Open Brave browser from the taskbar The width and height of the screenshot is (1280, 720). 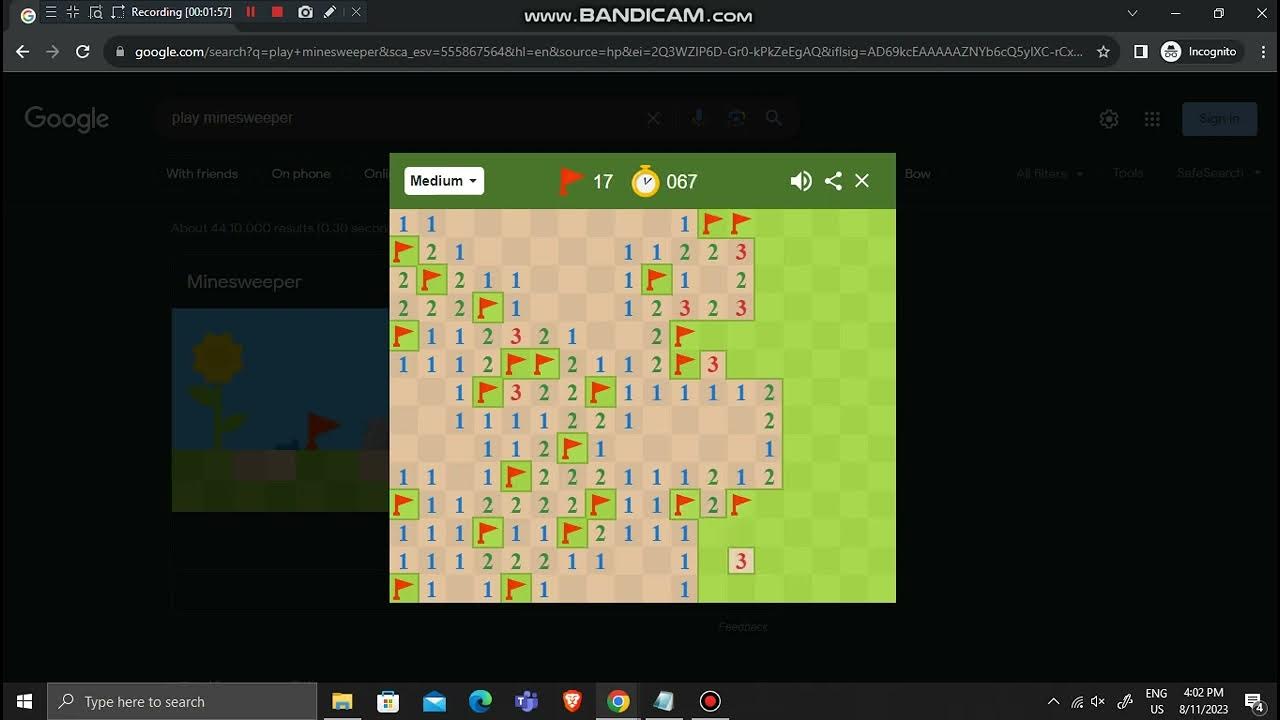572,701
